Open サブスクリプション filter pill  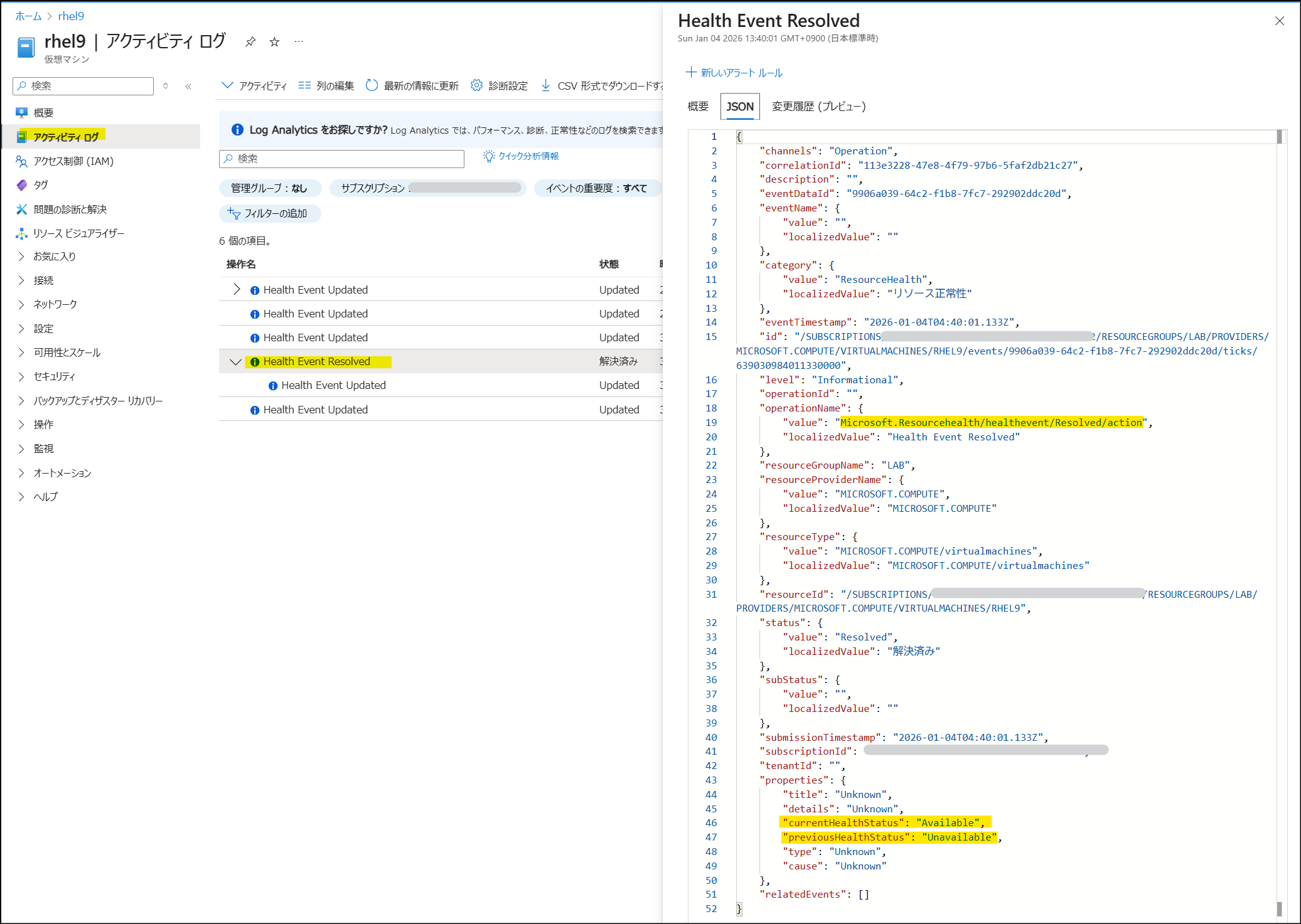(x=428, y=188)
